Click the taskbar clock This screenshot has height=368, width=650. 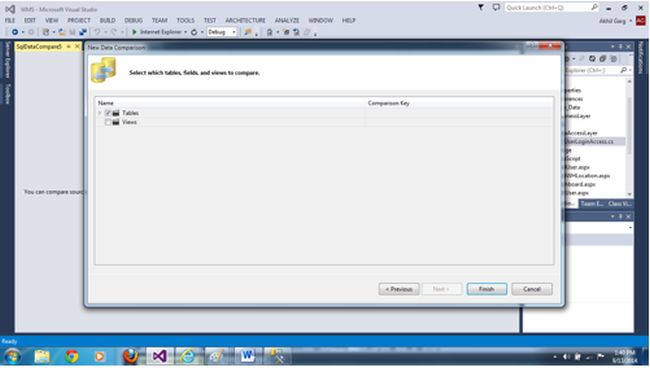(624, 356)
